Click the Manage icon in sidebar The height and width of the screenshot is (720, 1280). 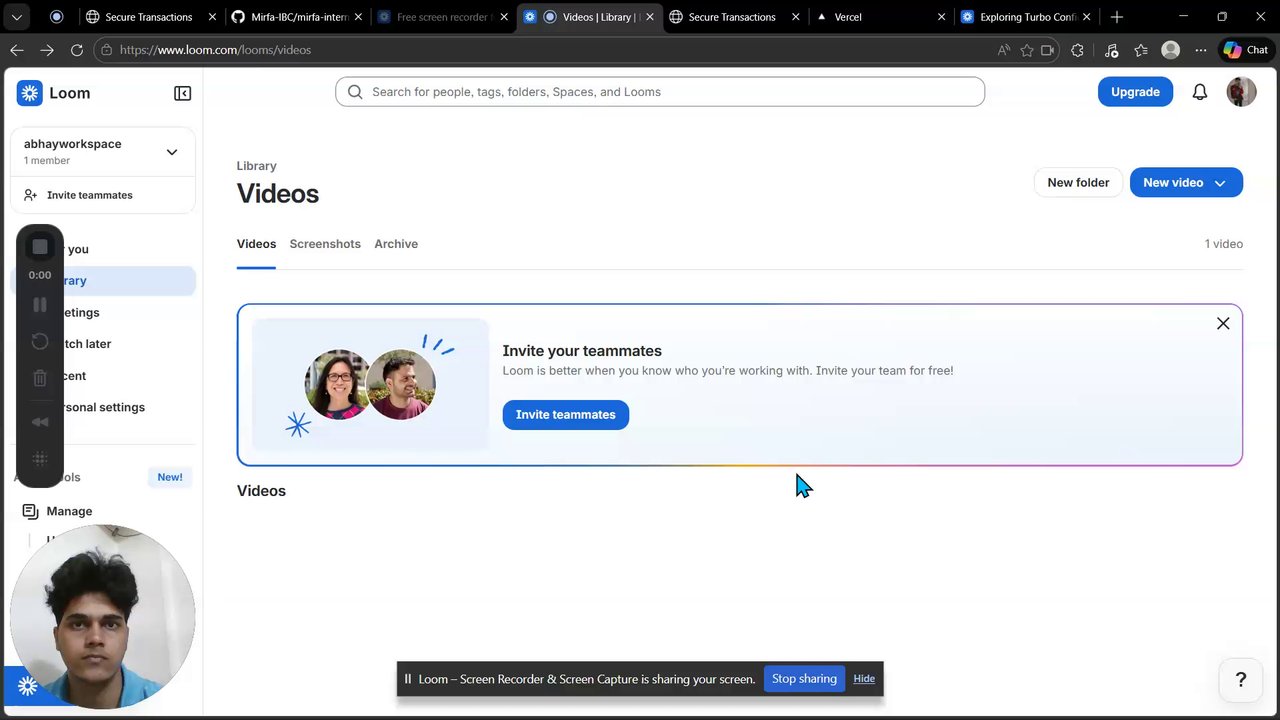point(30,511)
